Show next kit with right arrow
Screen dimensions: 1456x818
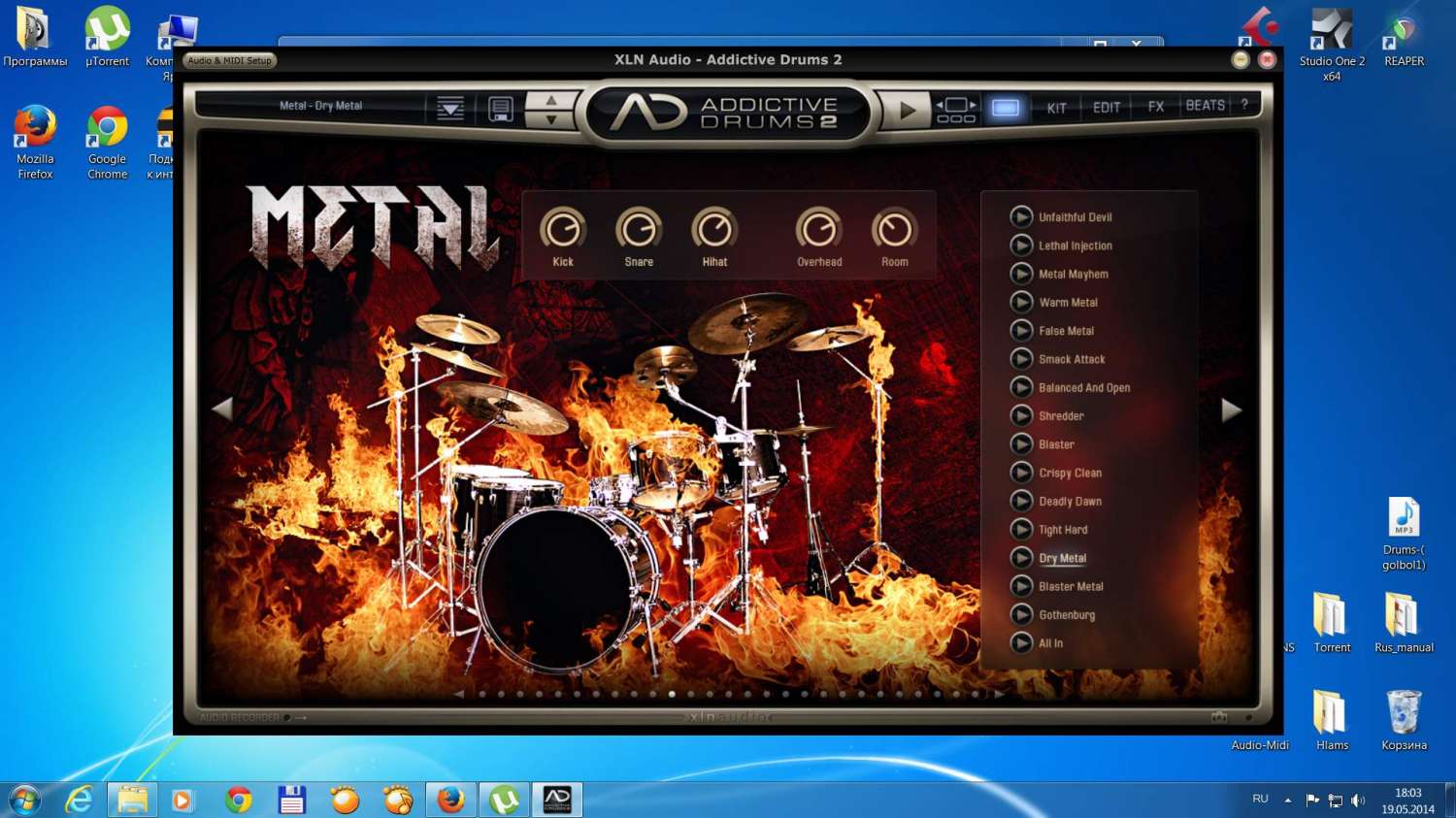click(x=1231, y=410)
